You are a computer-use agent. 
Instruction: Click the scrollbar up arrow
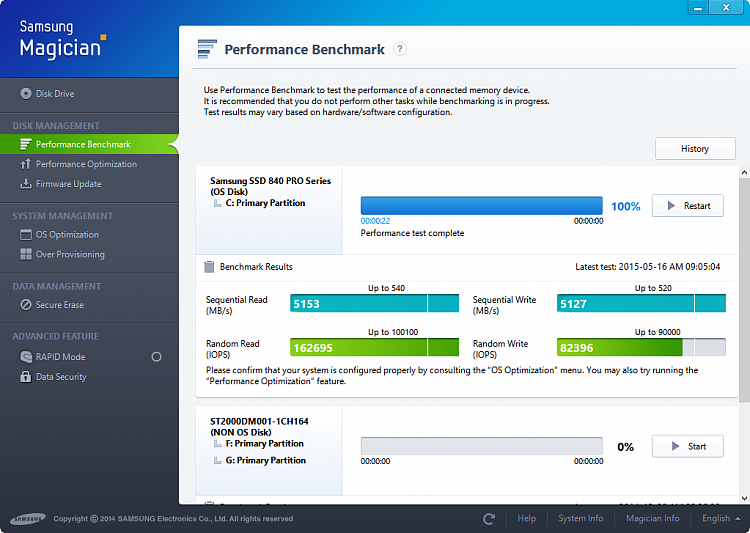tap(744, 172)
